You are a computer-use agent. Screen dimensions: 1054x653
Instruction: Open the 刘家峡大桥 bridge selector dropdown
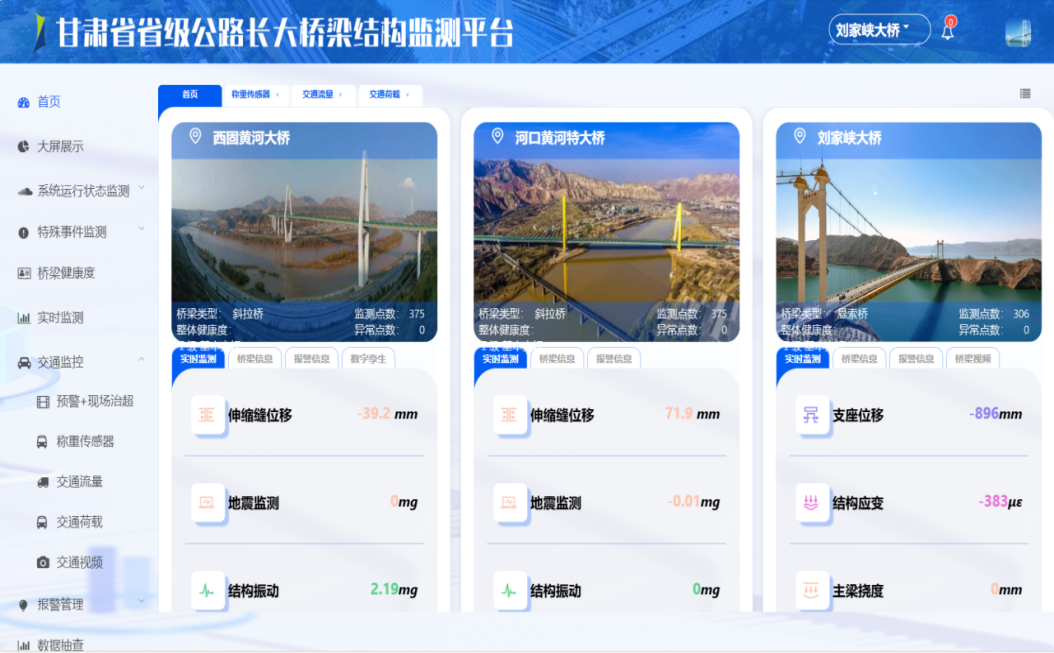pyautogui.click(x=879, y=30)
